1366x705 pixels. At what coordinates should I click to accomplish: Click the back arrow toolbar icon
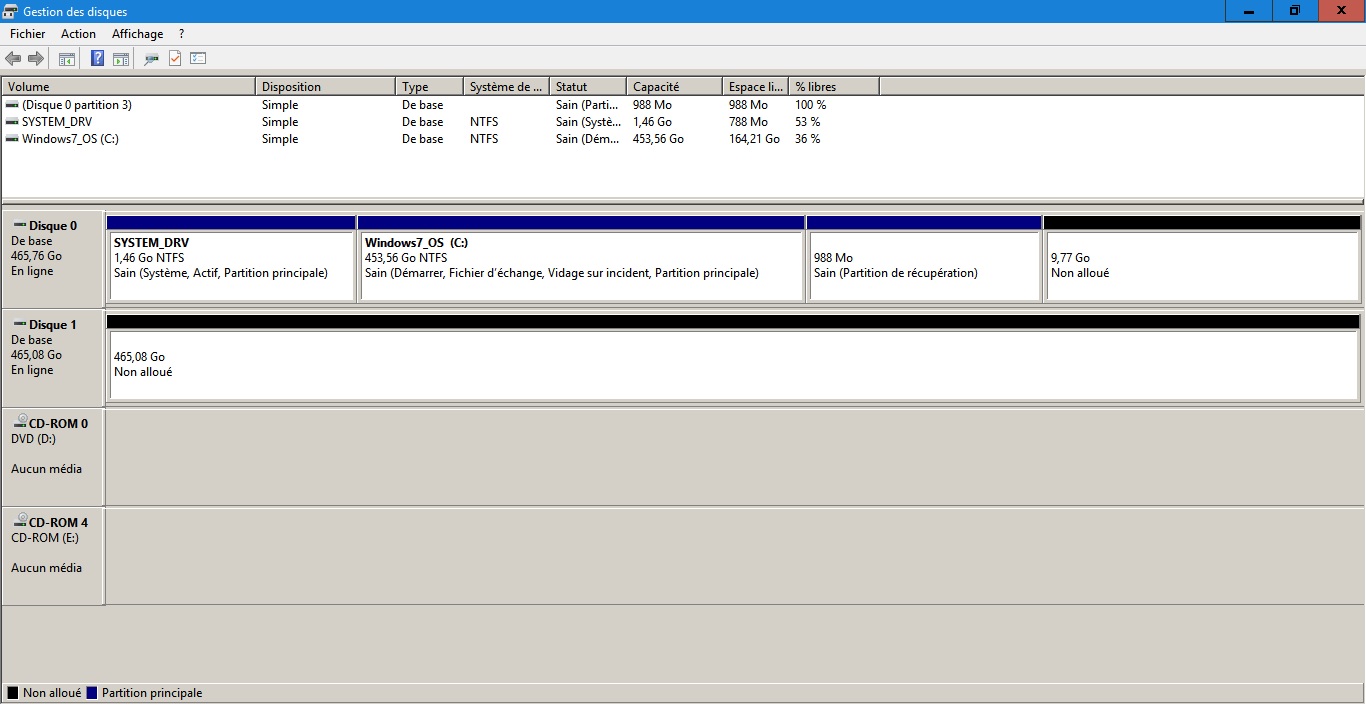click(x=13, y=59)
